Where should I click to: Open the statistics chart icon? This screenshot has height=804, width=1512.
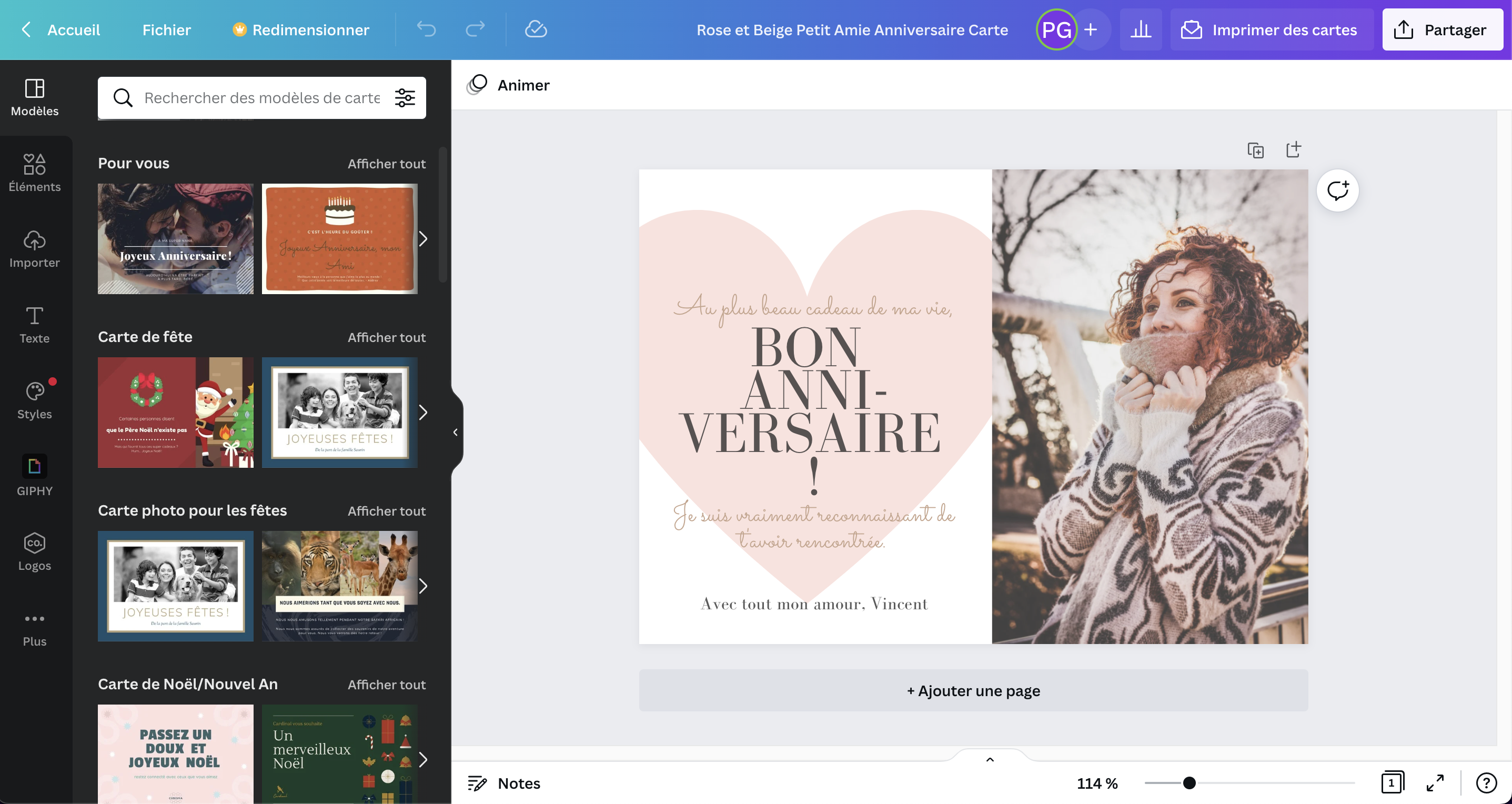click(x=1141, y=29)
